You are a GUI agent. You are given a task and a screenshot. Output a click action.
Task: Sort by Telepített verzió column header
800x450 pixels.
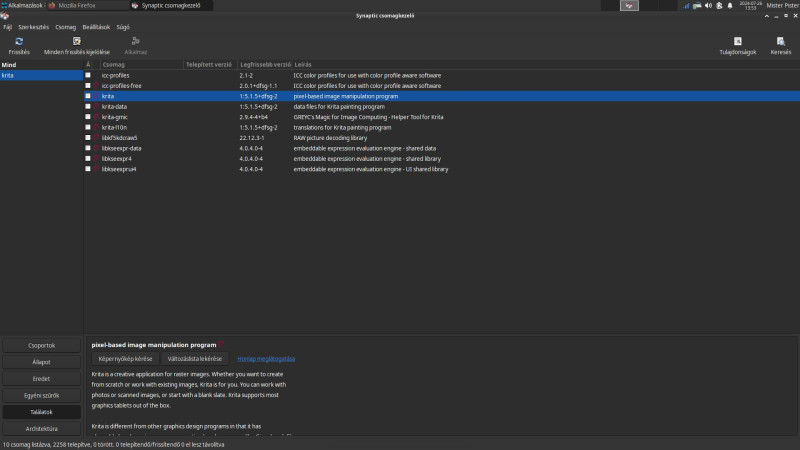point(210,65)
